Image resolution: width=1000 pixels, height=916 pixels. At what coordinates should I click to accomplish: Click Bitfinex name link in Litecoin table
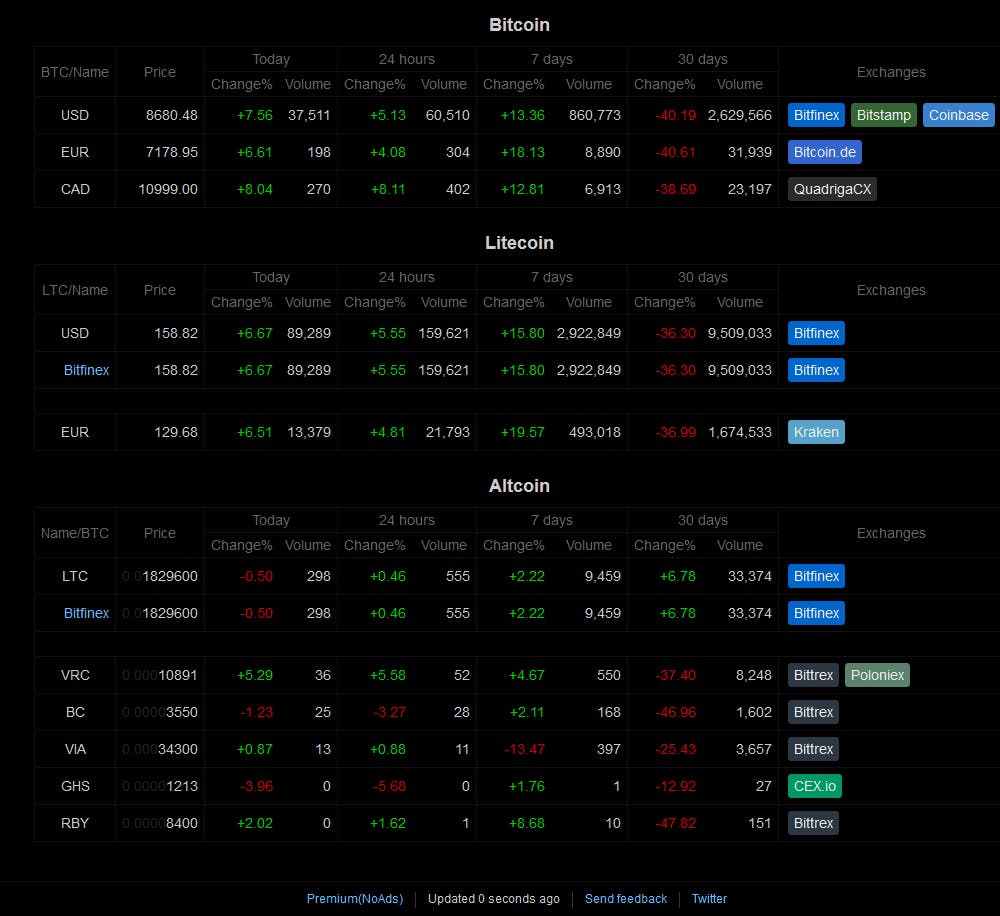pyautogui.click(x=86, y=370)
